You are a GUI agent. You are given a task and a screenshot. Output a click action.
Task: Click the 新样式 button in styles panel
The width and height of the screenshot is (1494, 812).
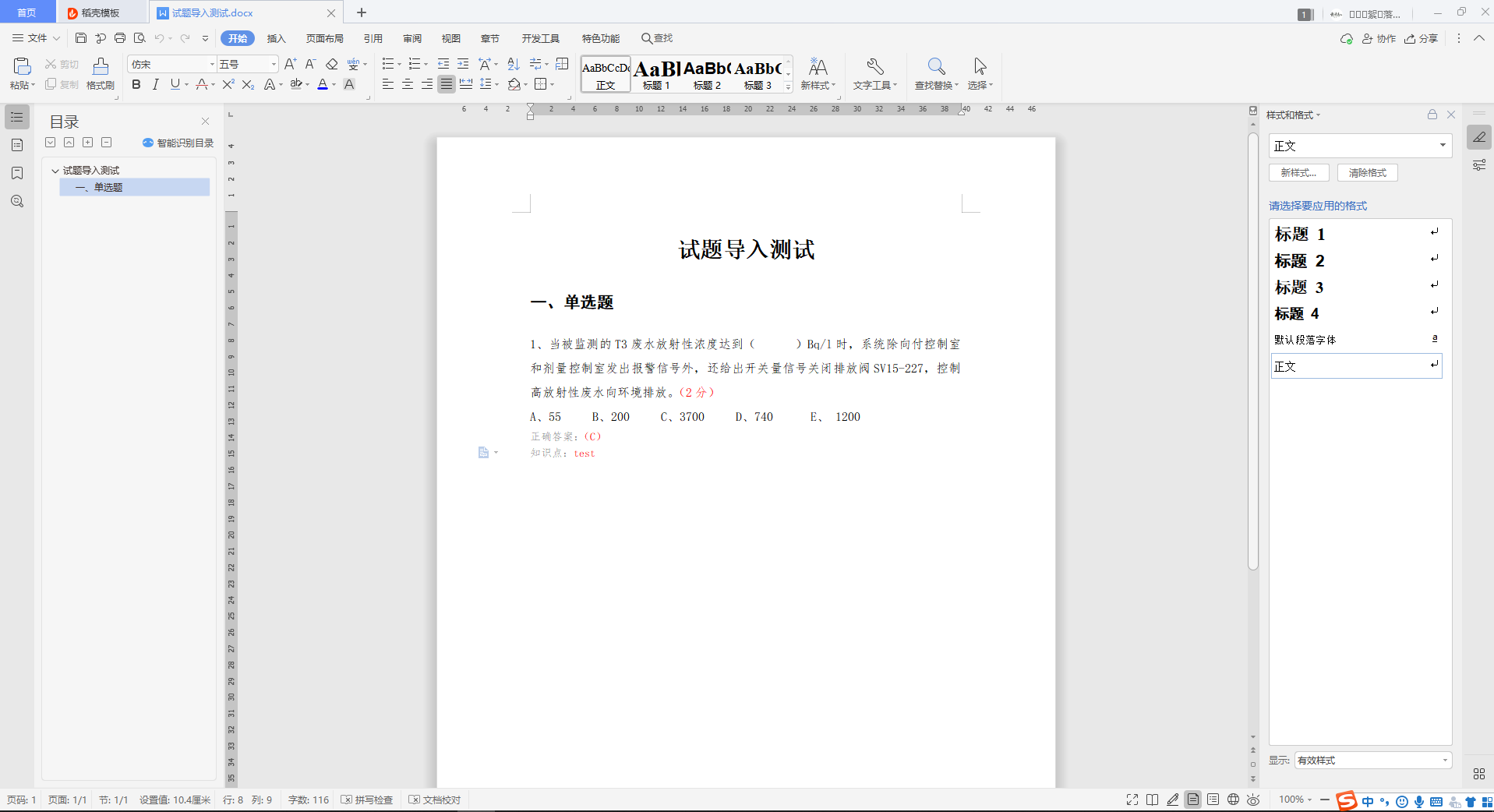point(1298,172)
